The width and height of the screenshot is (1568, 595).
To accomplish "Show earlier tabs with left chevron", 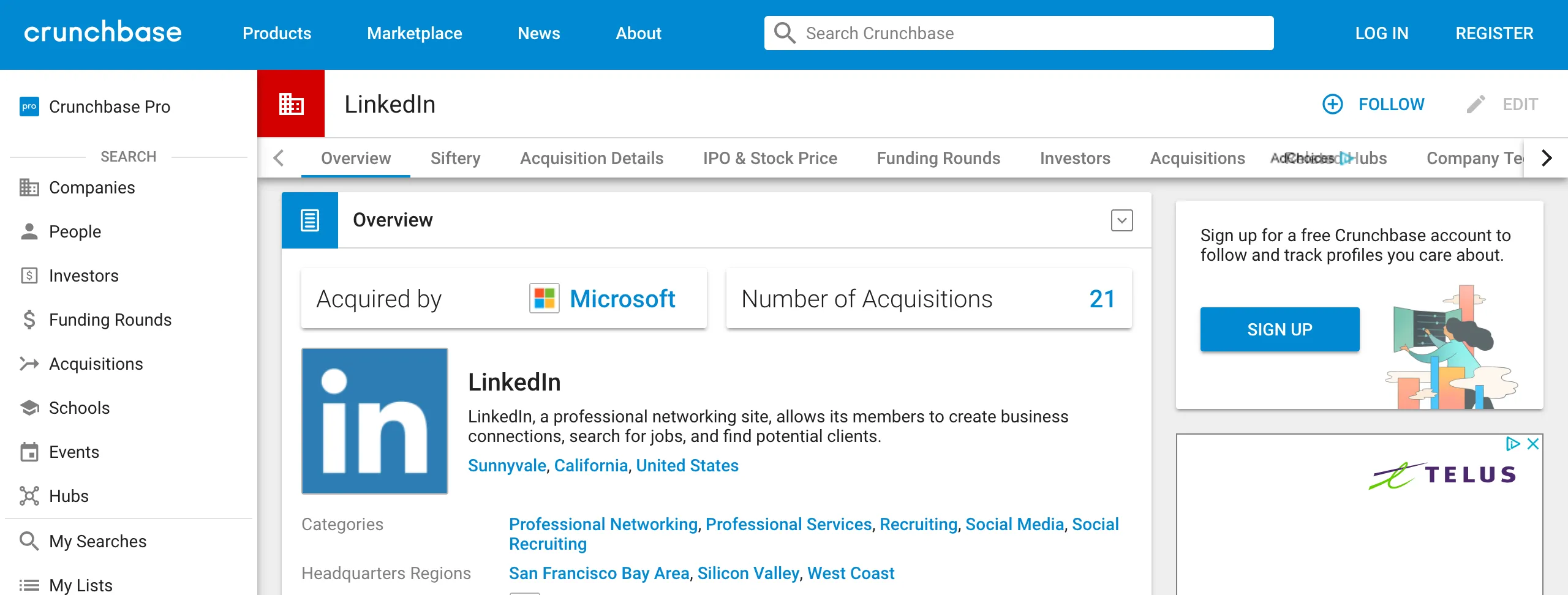I will pos(279,158).
